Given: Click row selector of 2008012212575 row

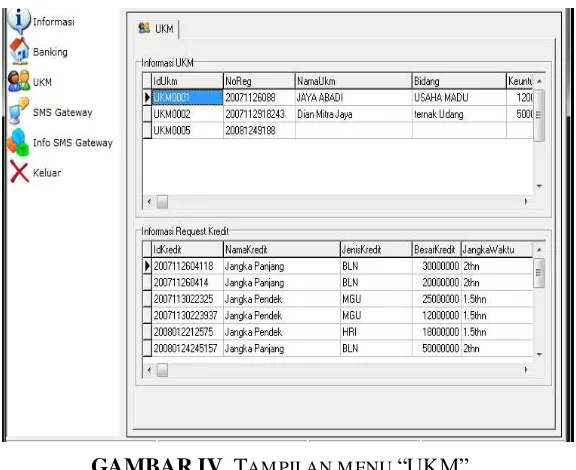Looking at the screenshot, I should (x=147, y=332).
